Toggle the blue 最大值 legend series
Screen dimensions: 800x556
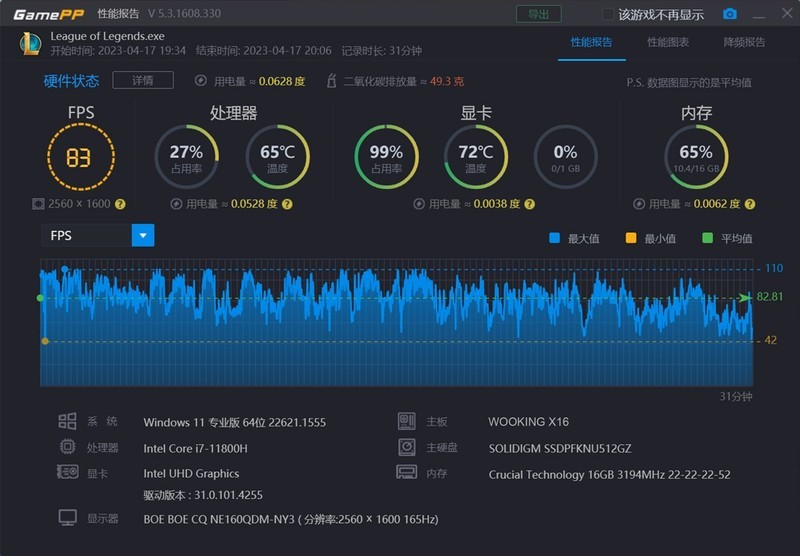(x=554, y=238)
